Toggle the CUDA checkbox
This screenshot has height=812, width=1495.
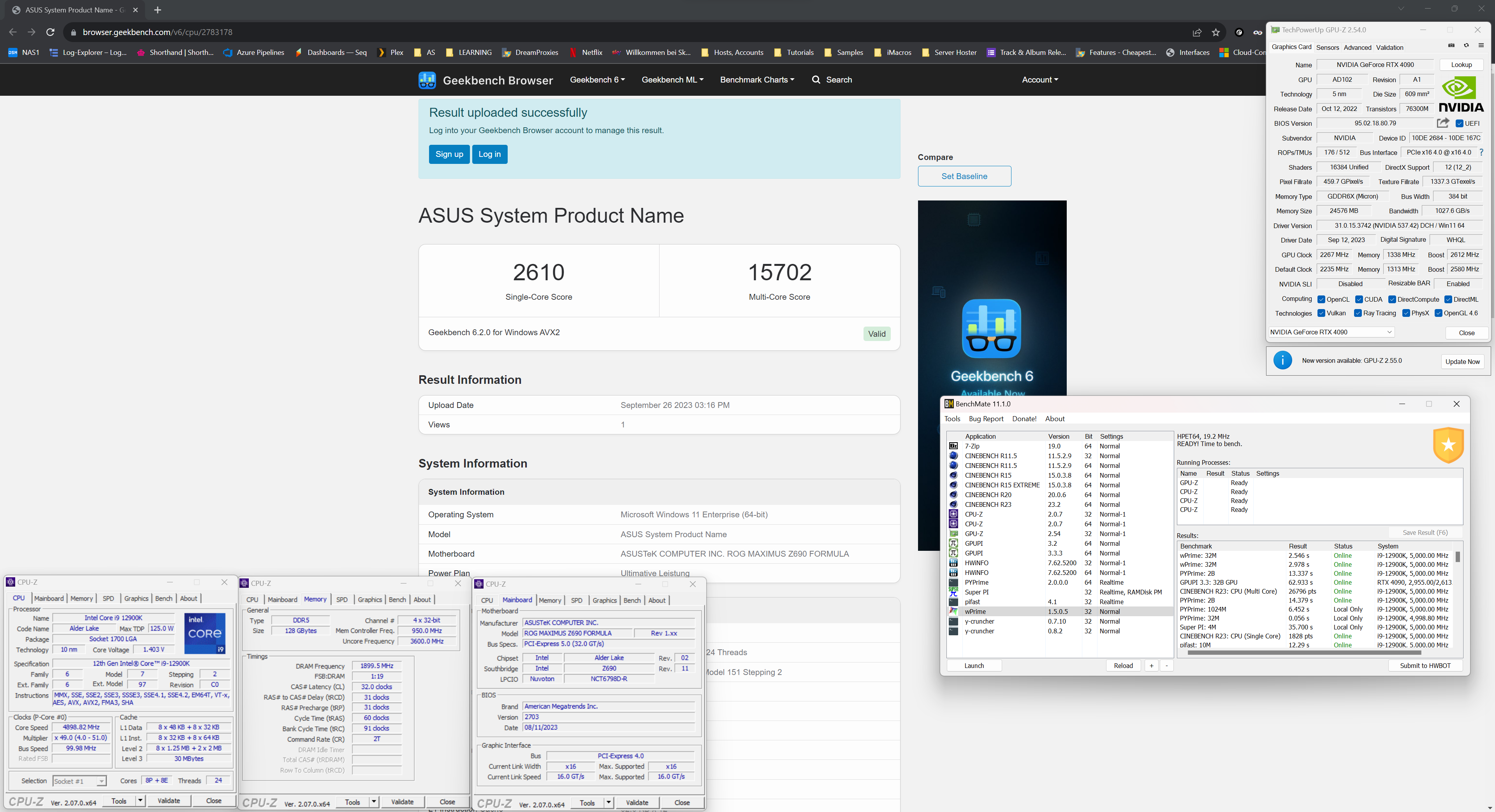(x=1359, y=299)
